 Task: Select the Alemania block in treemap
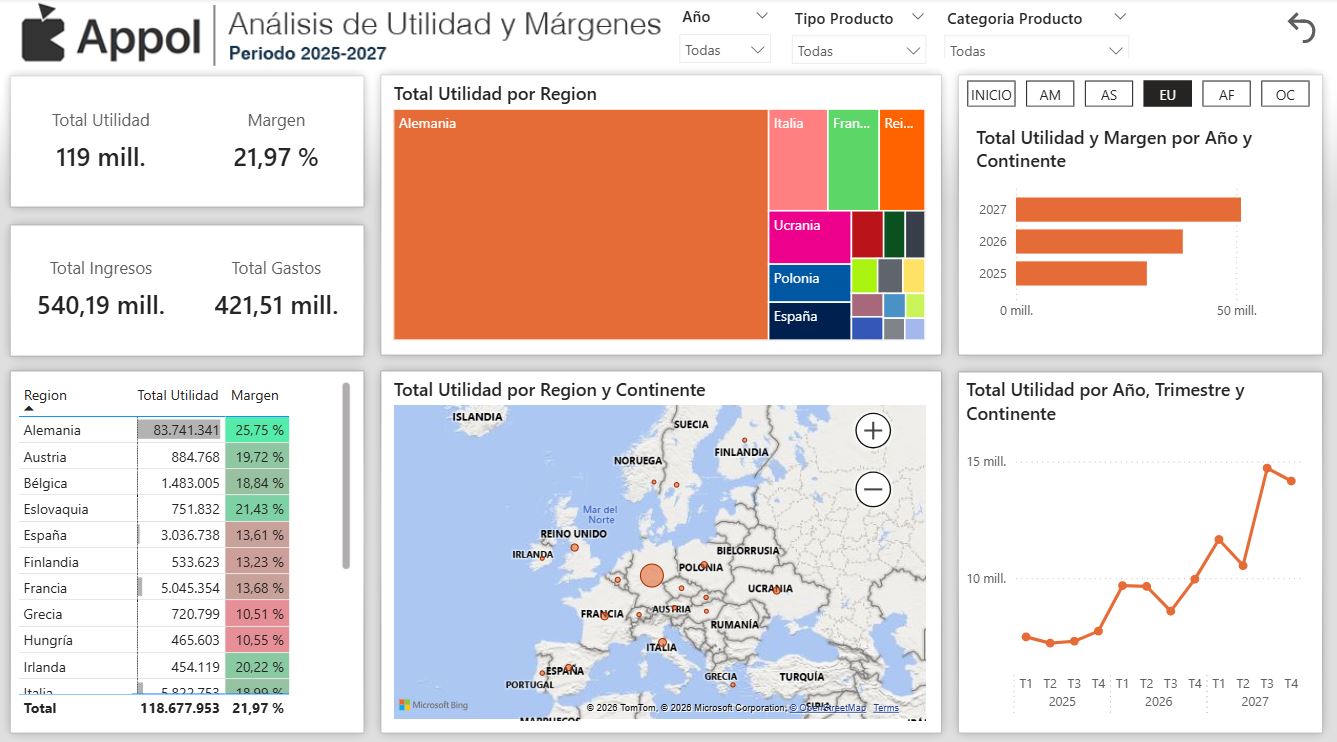tap(580, 225)
